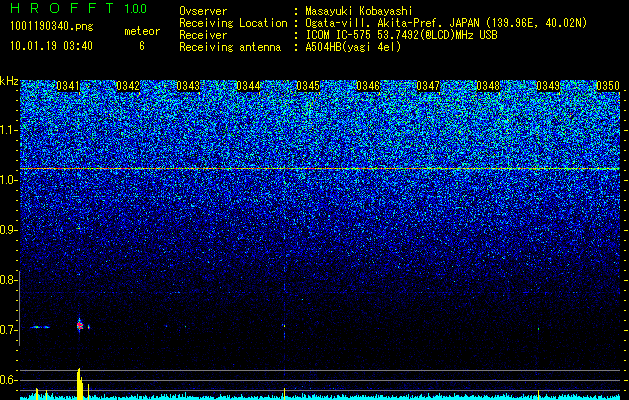Click the kHz axis unit label
The width and height of the screenshot is (629, 400).
pos(9,82)
